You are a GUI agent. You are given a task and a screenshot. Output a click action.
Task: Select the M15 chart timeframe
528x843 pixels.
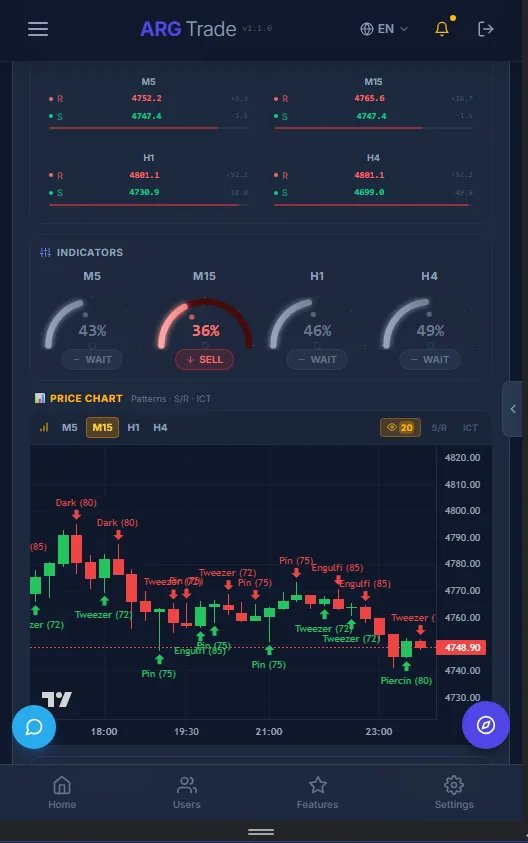click(x=102, y=427)
